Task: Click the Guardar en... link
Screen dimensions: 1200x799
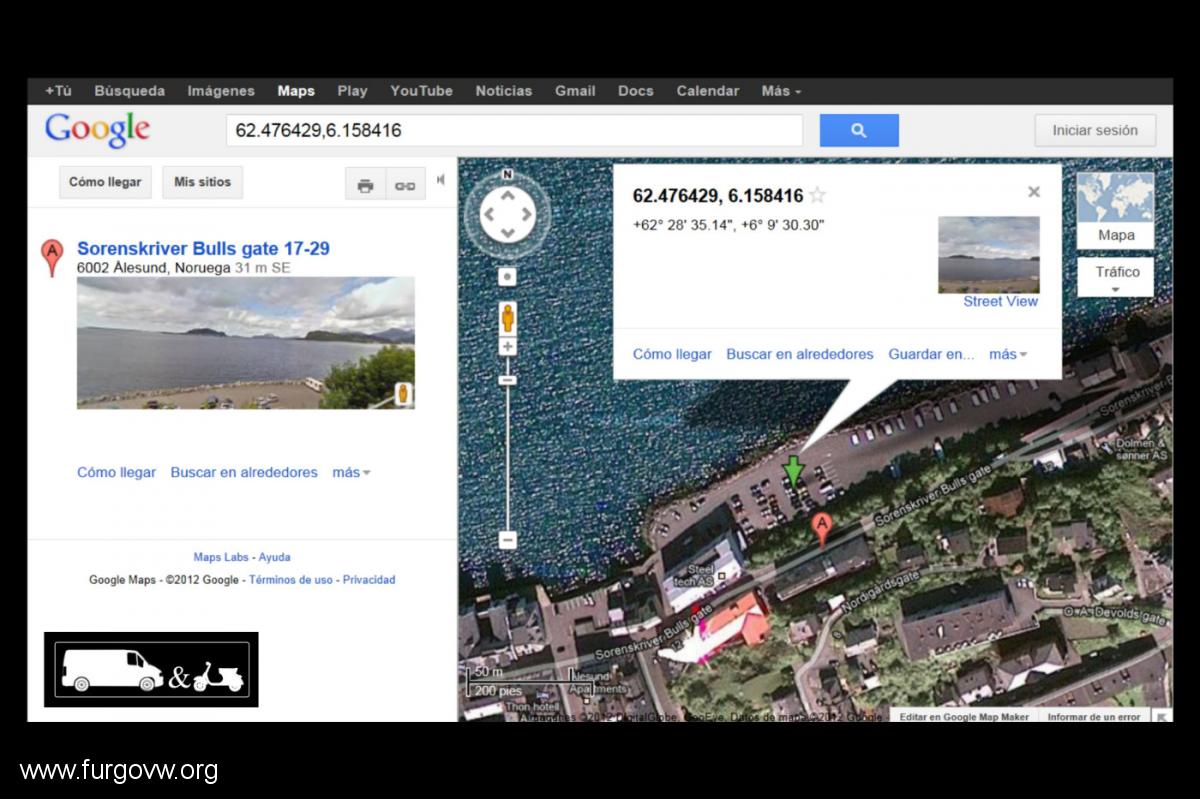Action: (x=931, y=354)
